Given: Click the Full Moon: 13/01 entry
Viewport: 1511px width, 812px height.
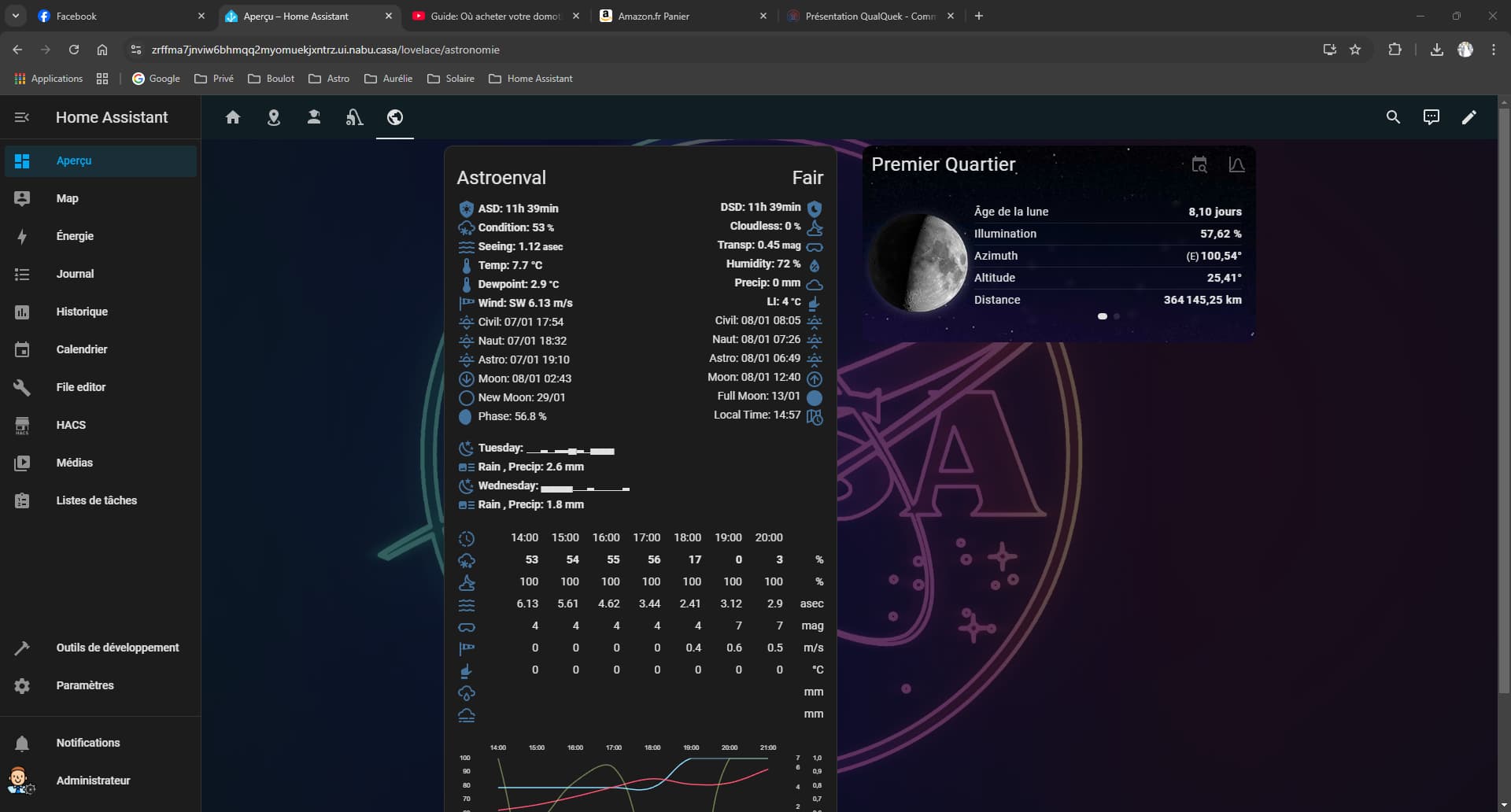Looking at the screenshot, I should click(759, 396).
